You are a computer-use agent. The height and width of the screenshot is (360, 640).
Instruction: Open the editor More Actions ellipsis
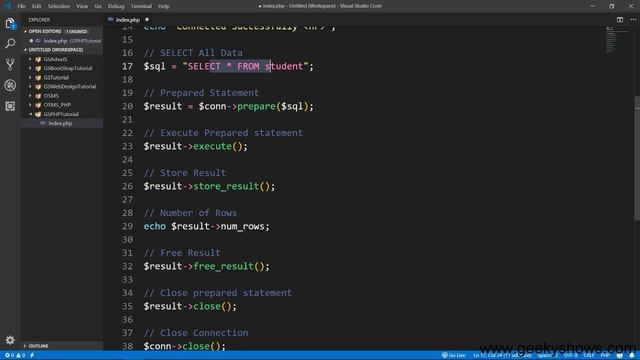pyautogui.click(x=633, y=20)
